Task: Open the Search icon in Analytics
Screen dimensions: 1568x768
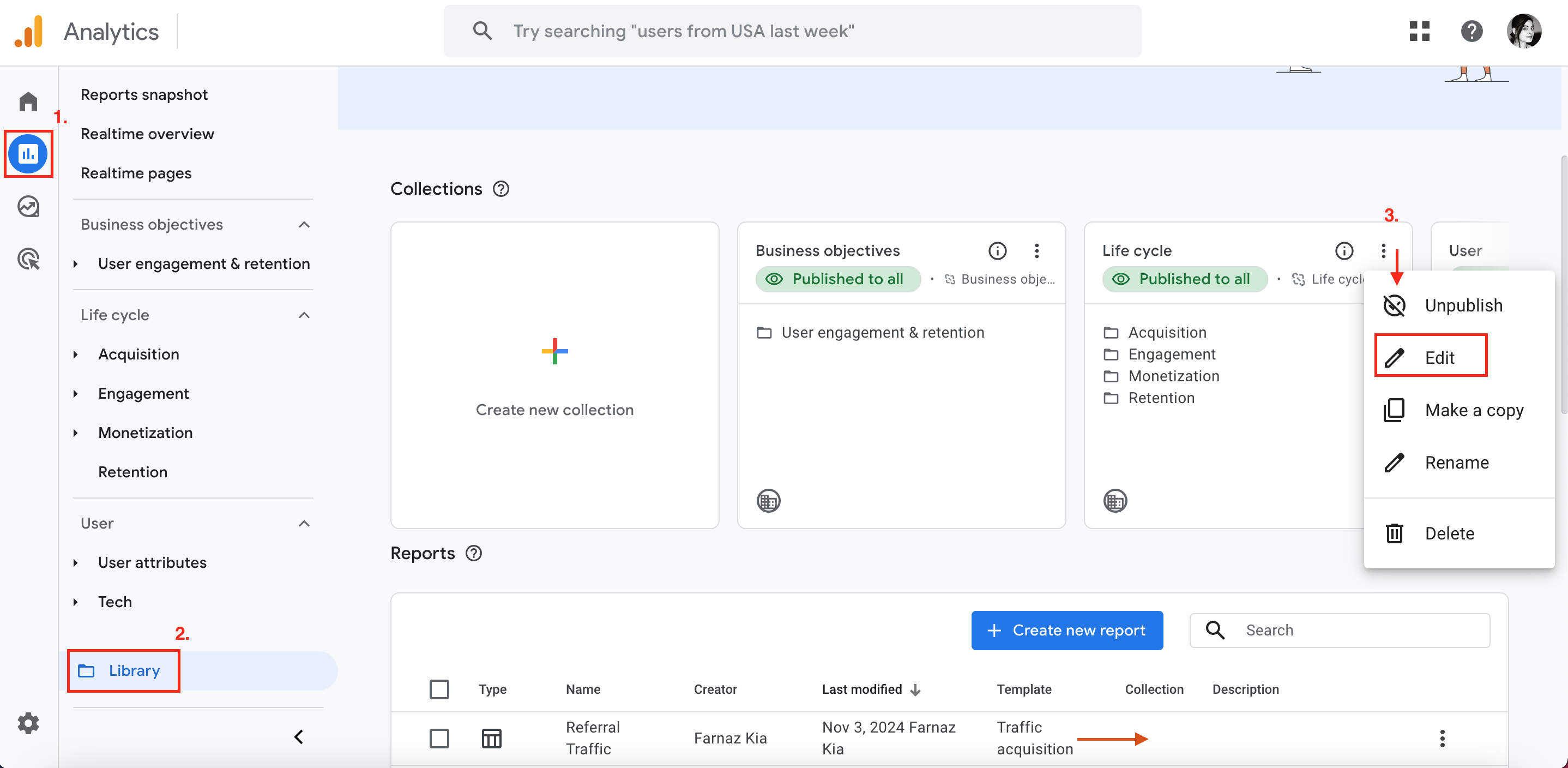Action: (x=484, y=30)
